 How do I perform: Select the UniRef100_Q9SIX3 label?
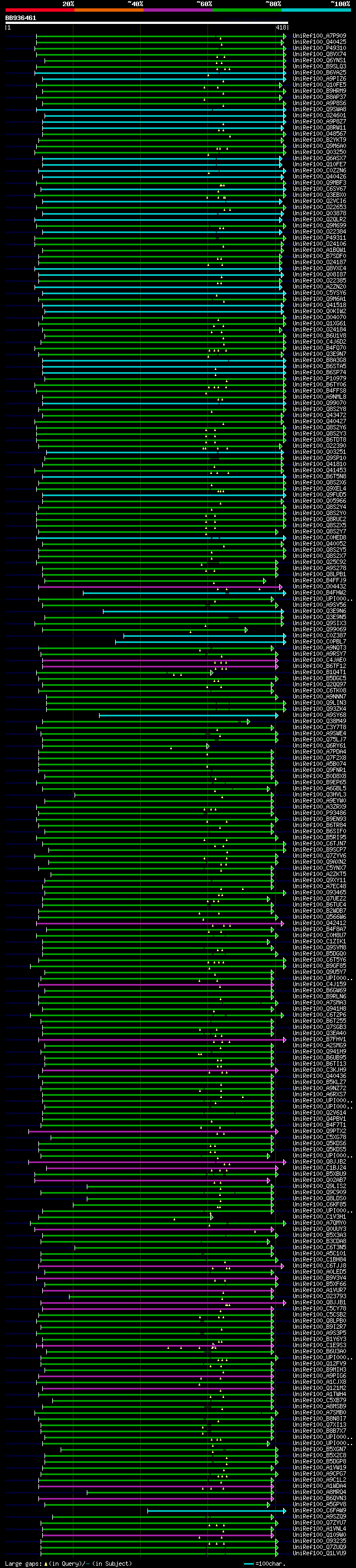[319, 624]
